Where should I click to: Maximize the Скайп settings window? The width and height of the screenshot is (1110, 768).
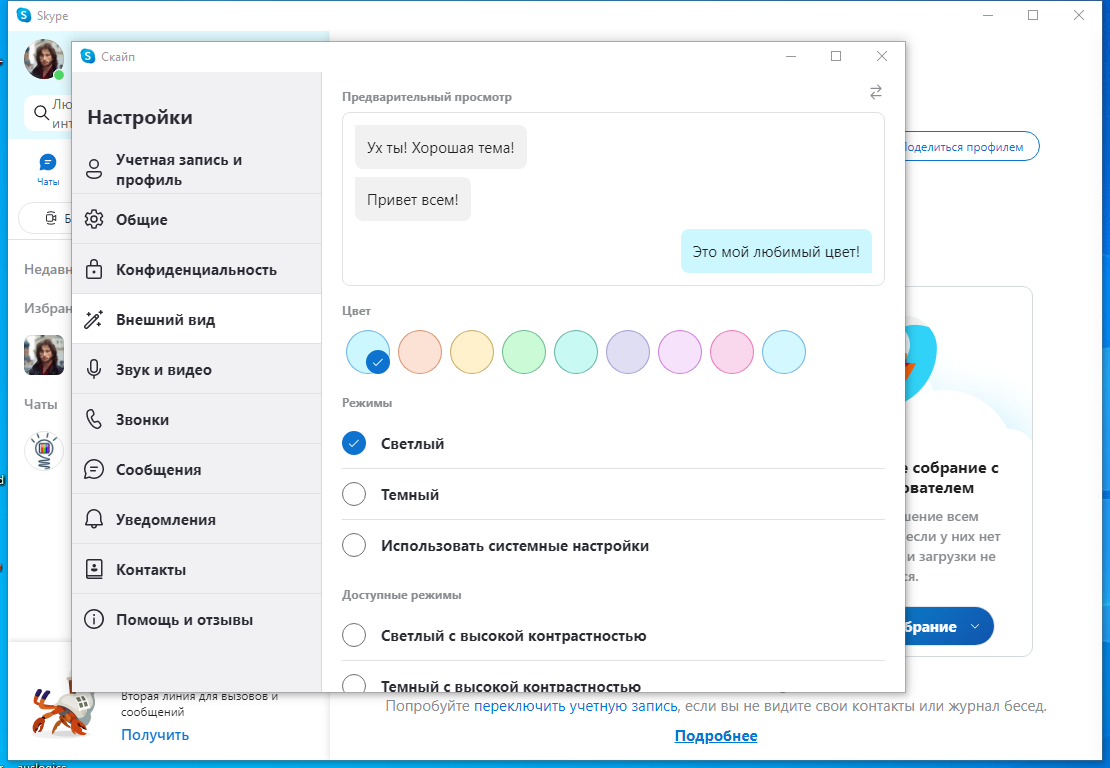836,56
